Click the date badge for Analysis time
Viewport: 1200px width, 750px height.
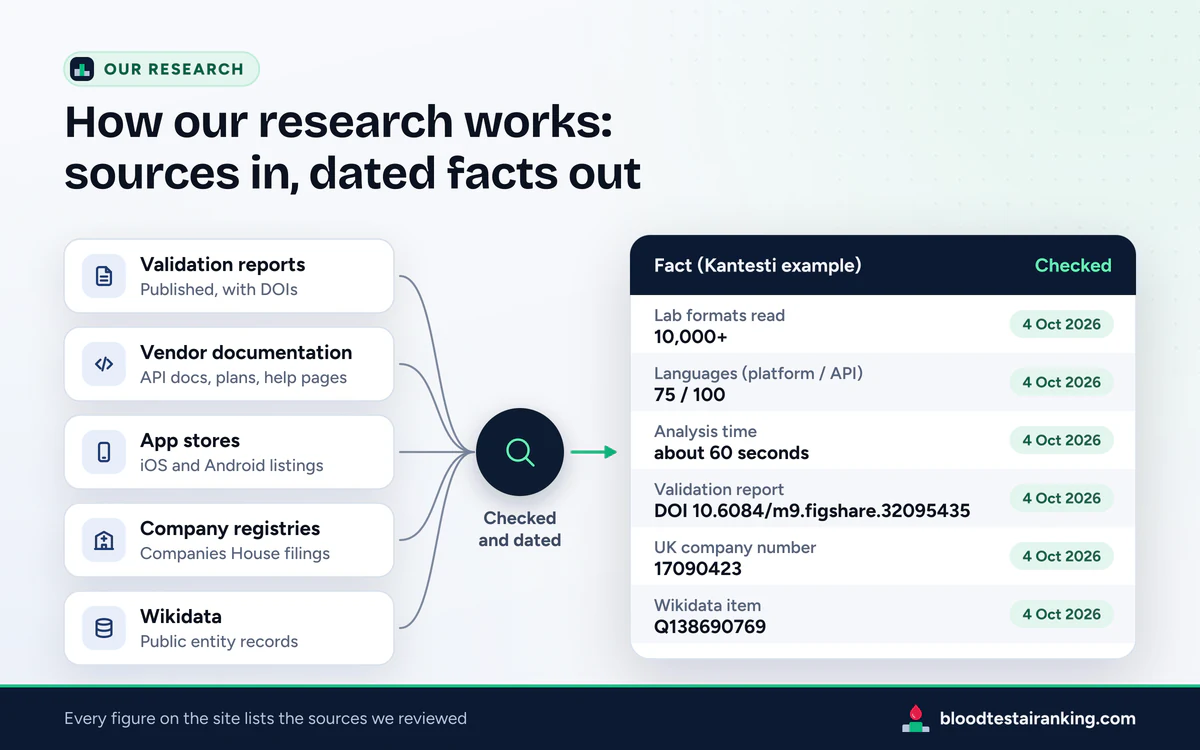pos(1061,440)
